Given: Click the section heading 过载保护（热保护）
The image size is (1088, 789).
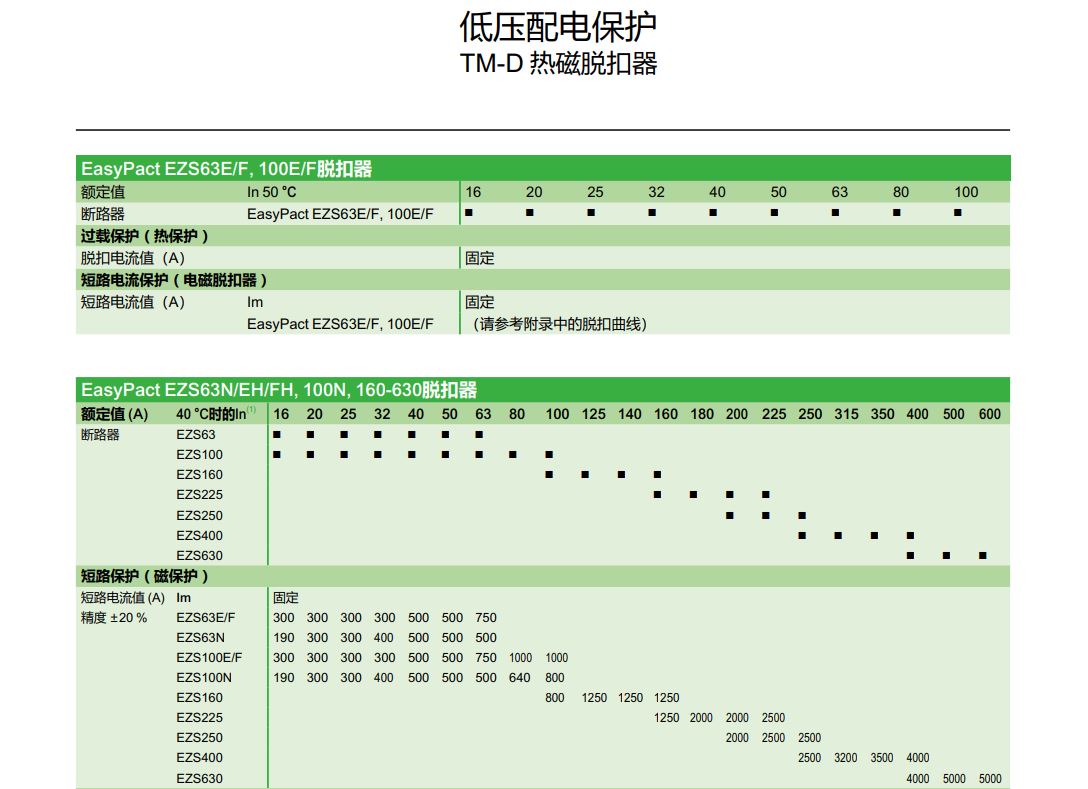Looking at the screenshot, I should (144, 236).
